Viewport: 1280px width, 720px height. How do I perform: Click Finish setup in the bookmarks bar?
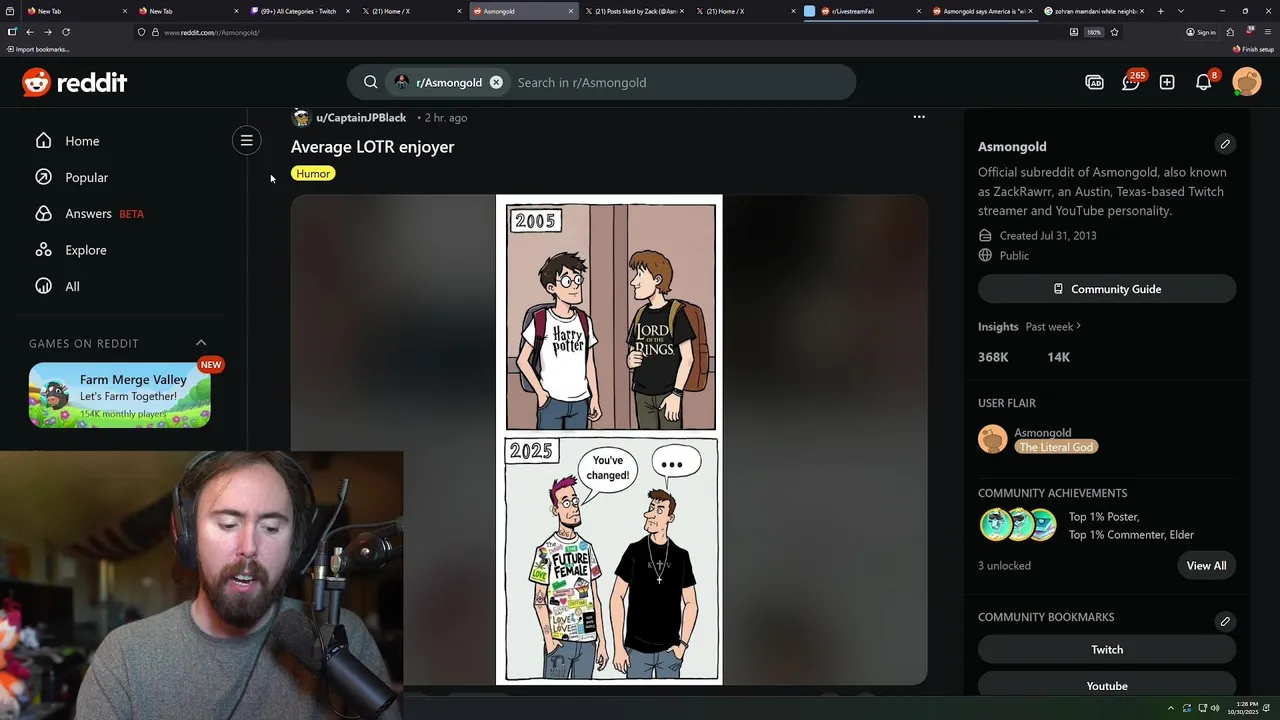tap(1253, 49)
